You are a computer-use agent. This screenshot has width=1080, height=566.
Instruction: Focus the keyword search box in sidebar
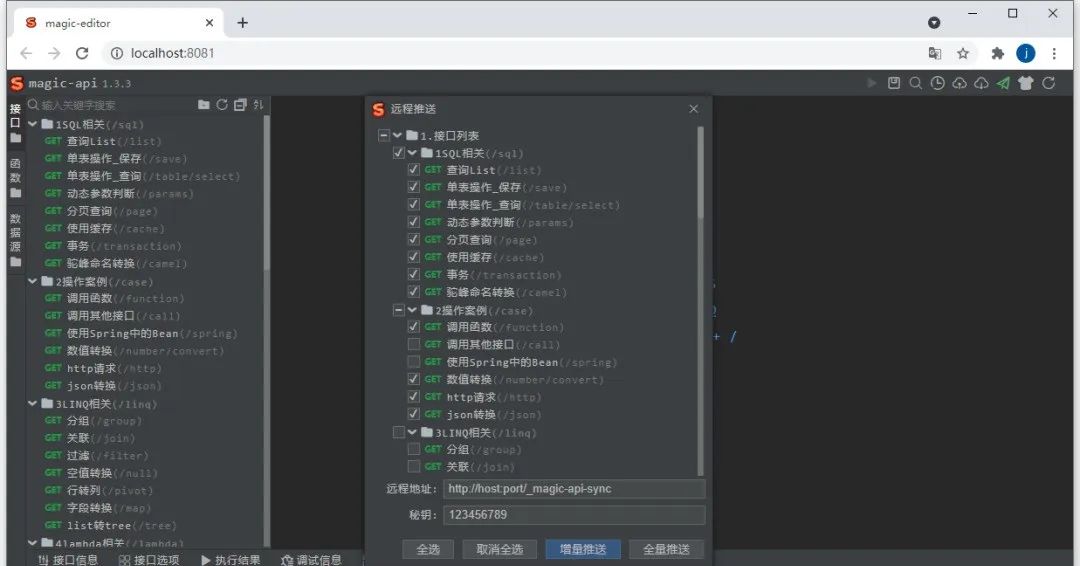pyautogui.click(x=110, y=105)
